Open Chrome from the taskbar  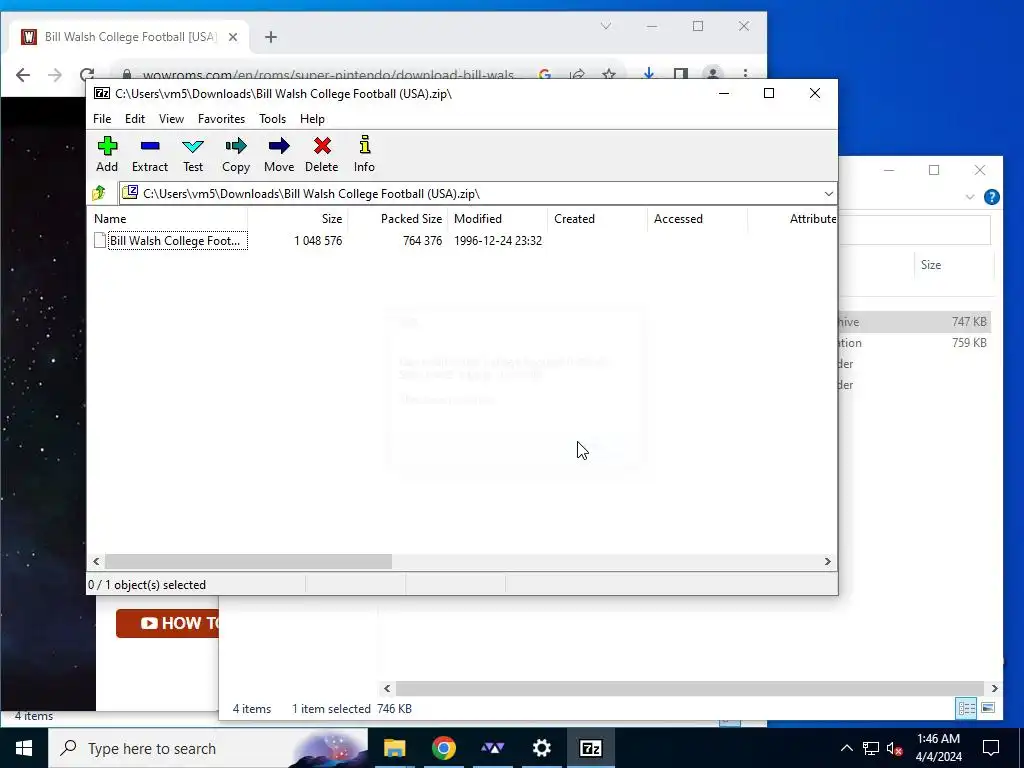point(443,748)
